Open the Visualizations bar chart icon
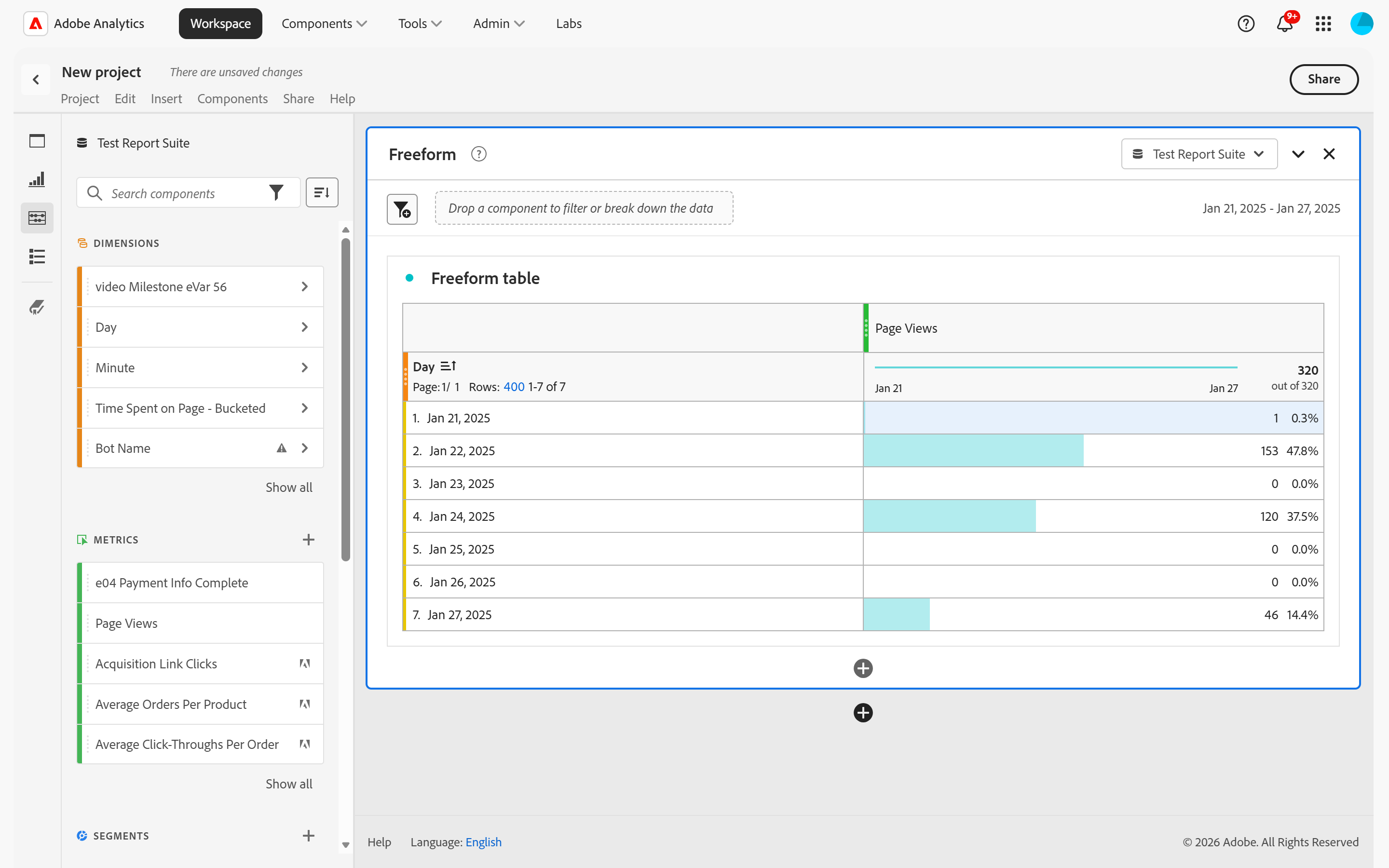Viewport: 1389px width, 868px height. tap(37, 180)
